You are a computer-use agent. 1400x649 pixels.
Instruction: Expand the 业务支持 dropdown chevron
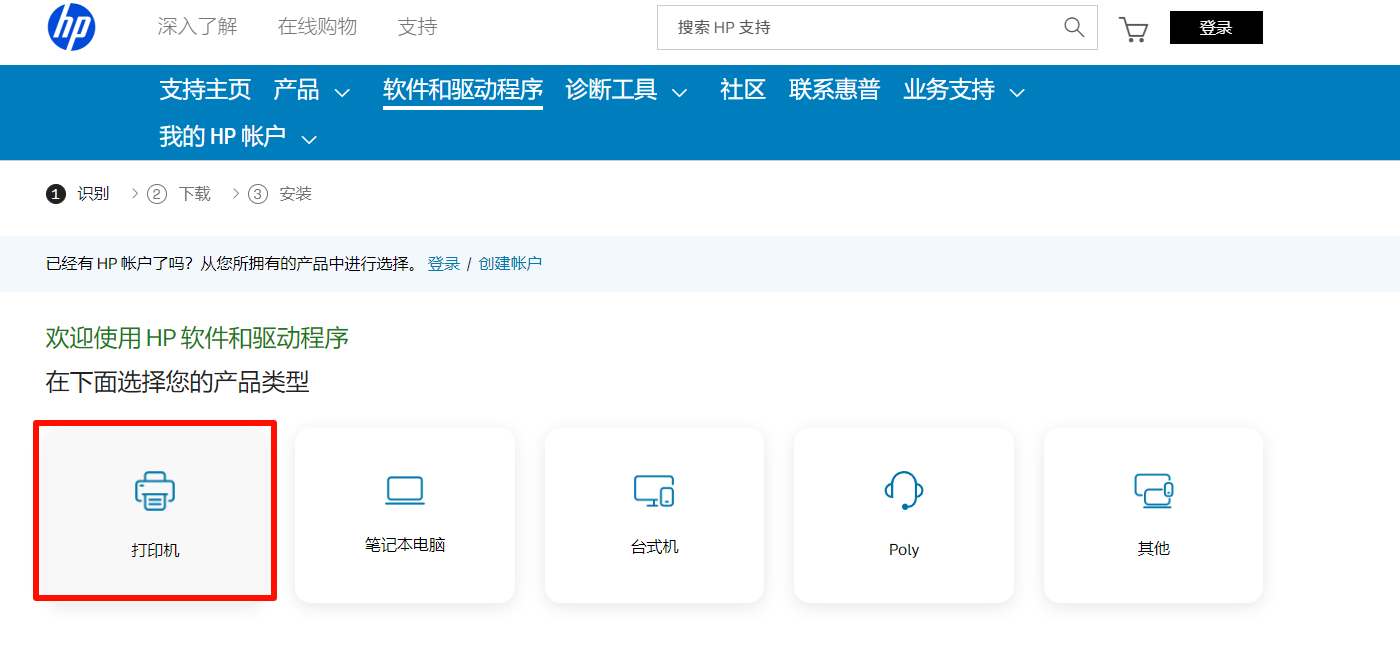coord(1017,93)
